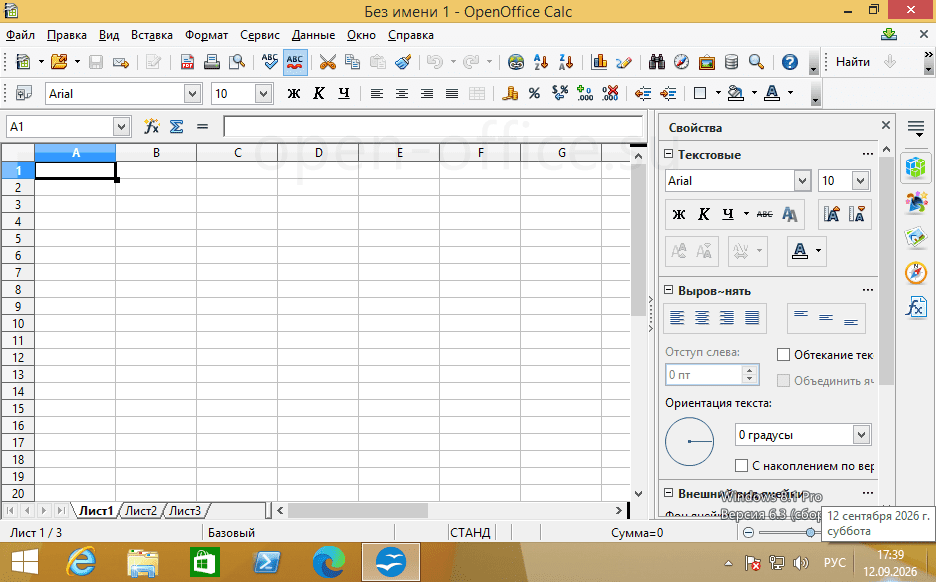
Task: Open the Function Wizard icon
Action: pyautogui.click(x=152, y=127)
